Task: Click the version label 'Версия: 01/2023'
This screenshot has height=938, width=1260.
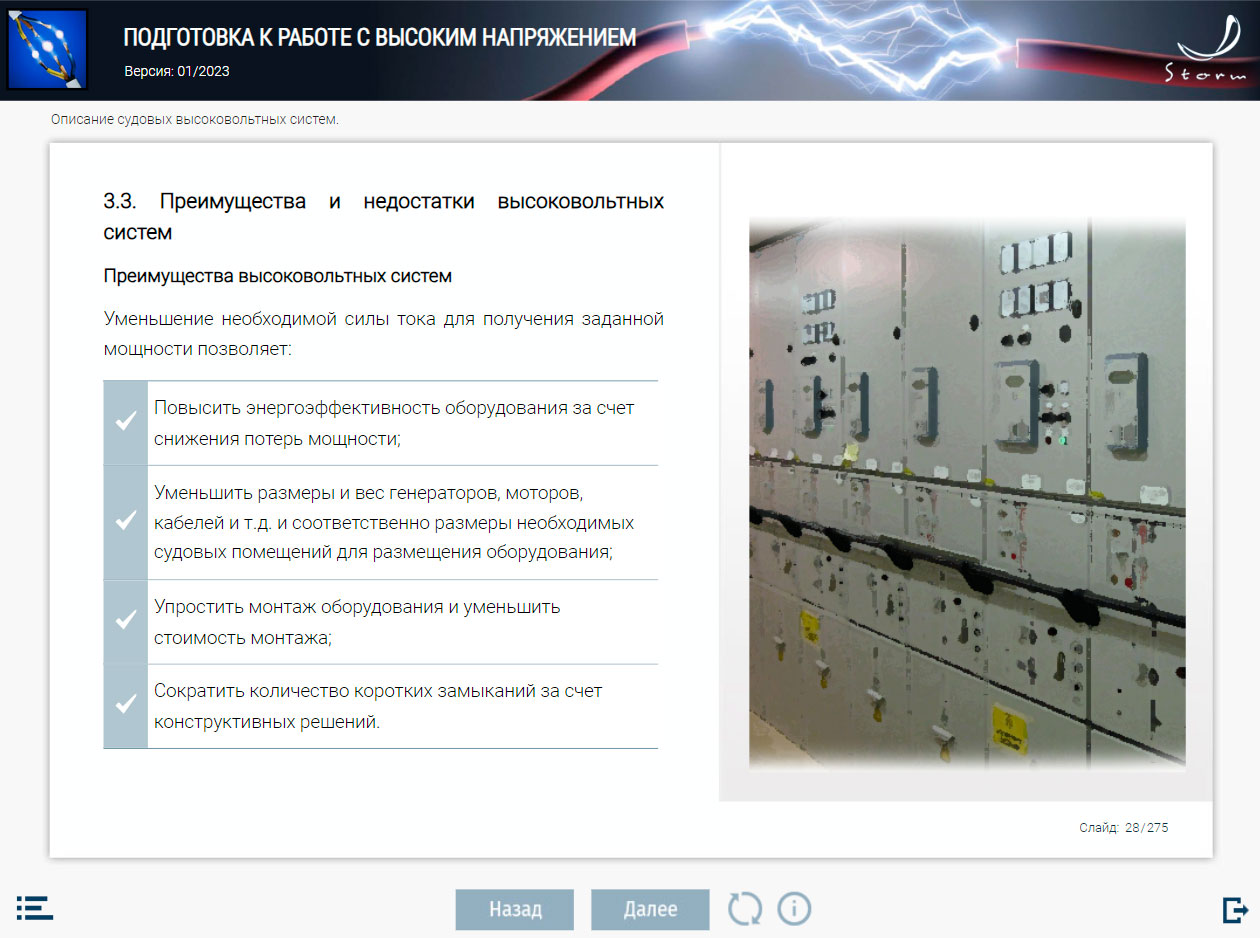Action: pos(177,72)
